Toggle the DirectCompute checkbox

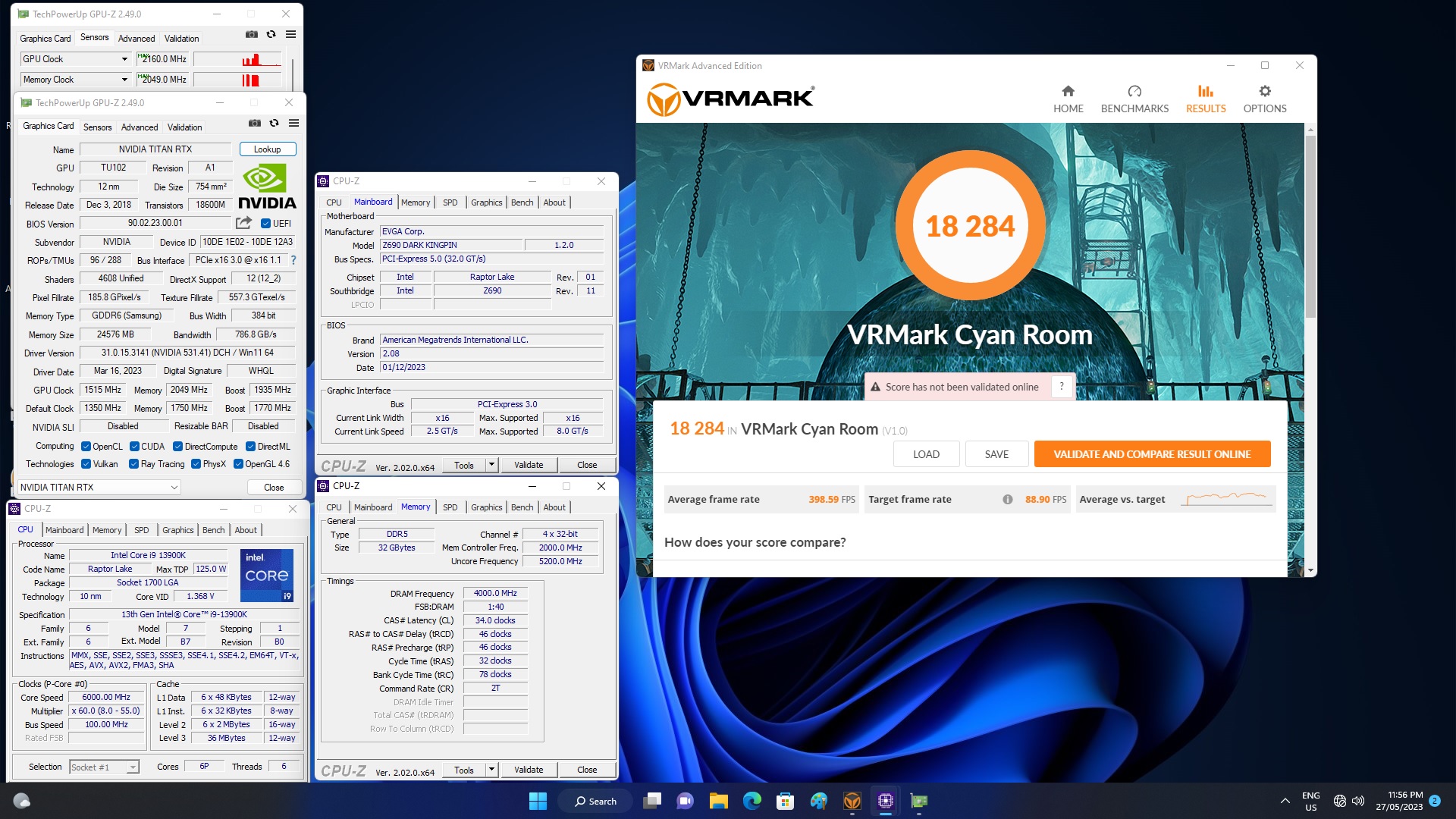click(x=177, y=447)
